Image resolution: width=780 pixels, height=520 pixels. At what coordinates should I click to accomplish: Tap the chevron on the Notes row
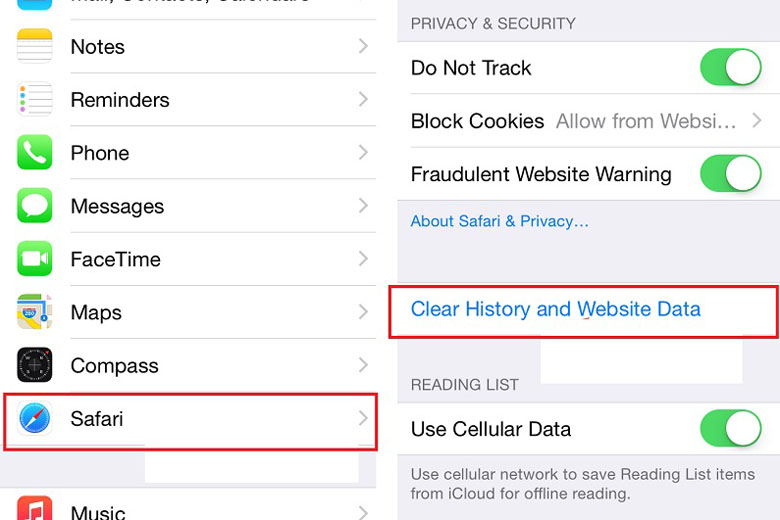363,46
